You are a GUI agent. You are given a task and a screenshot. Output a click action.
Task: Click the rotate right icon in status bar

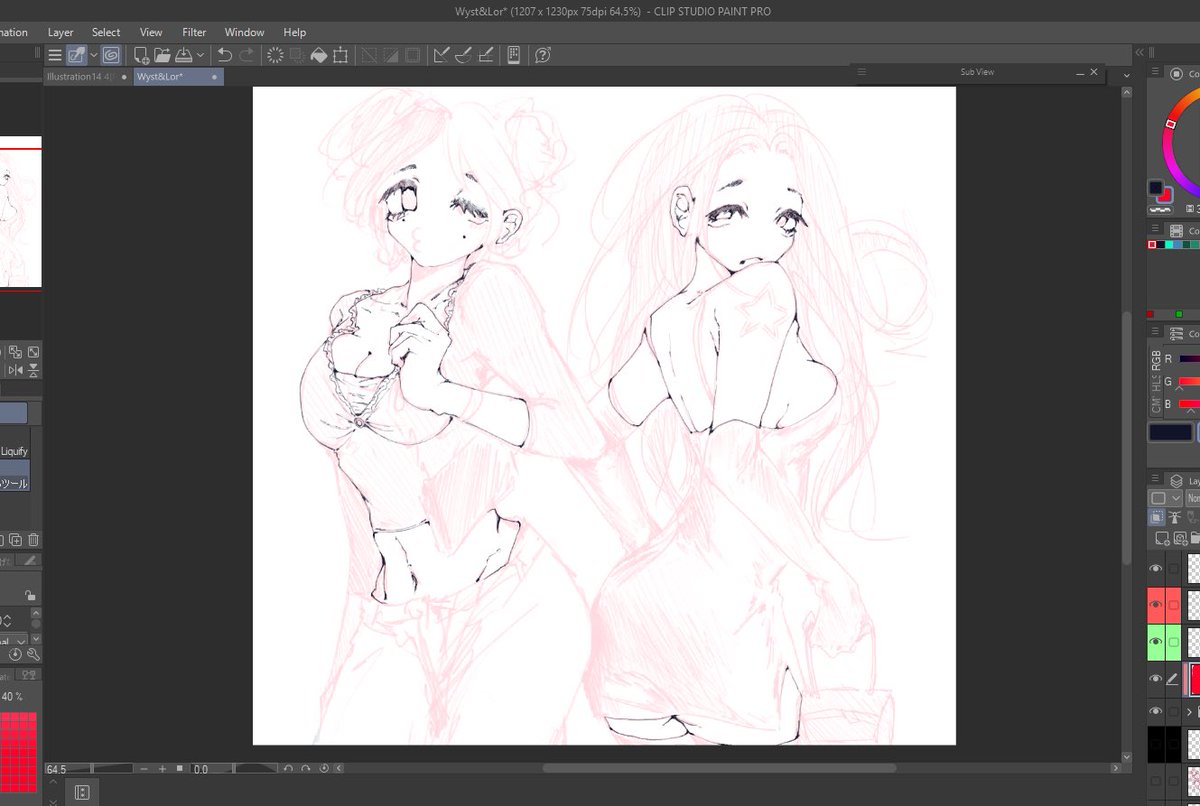pyautogui.click(x=307, y=769)
